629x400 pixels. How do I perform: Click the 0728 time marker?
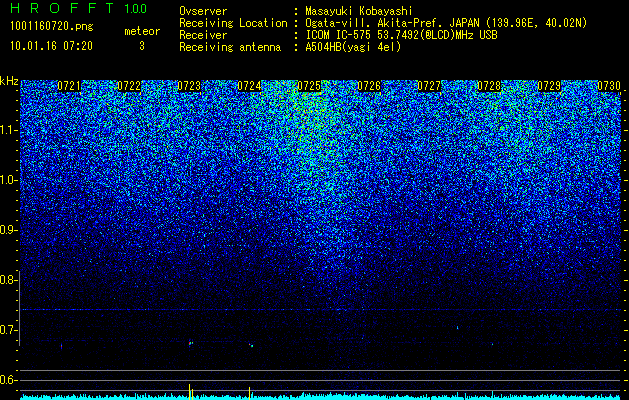pos(489,86)
